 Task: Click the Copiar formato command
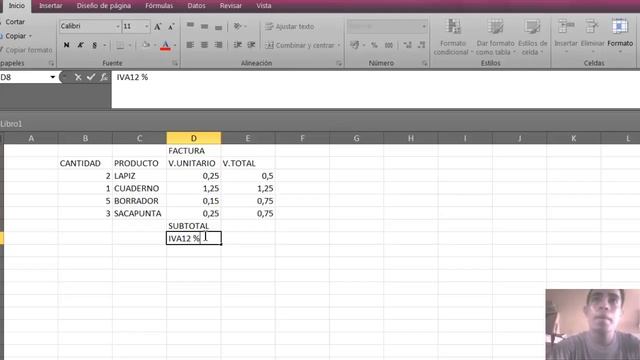click(27, 50)
